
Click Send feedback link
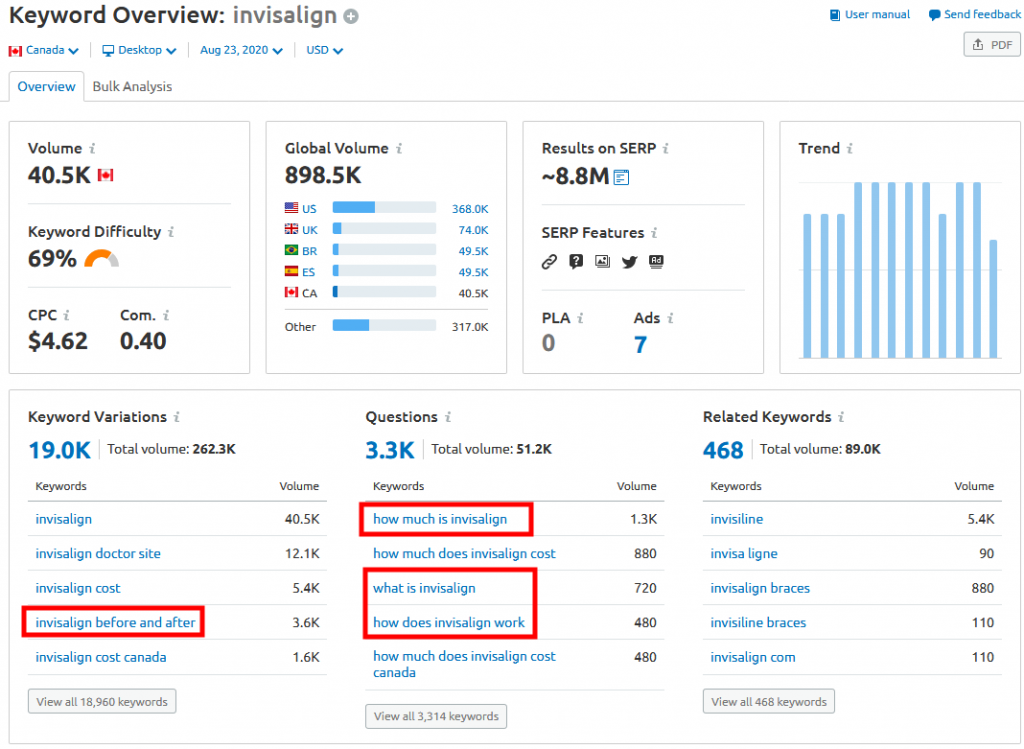tap(974, 14)
